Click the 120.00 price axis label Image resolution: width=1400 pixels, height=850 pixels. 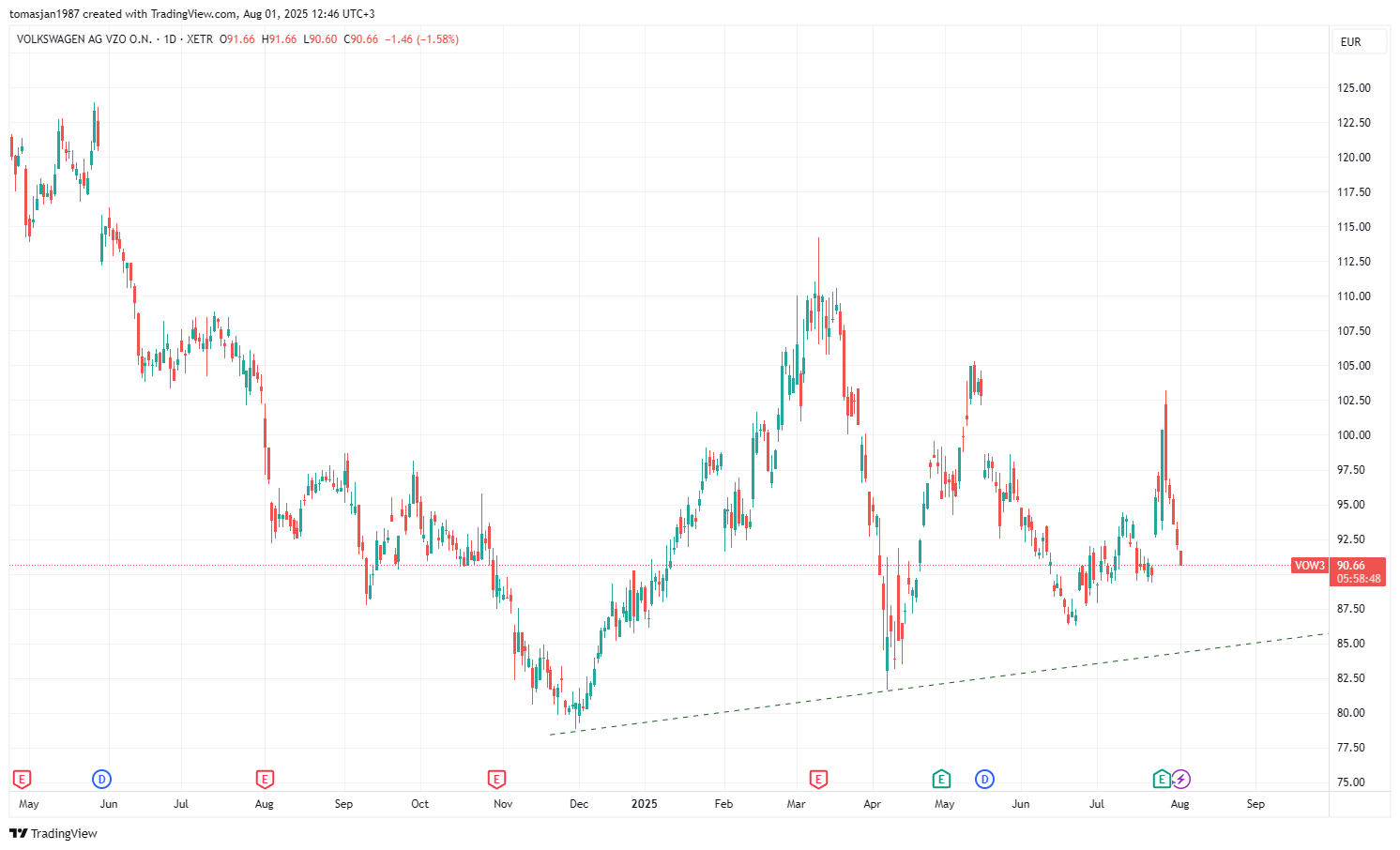[x=1354, y=158]
